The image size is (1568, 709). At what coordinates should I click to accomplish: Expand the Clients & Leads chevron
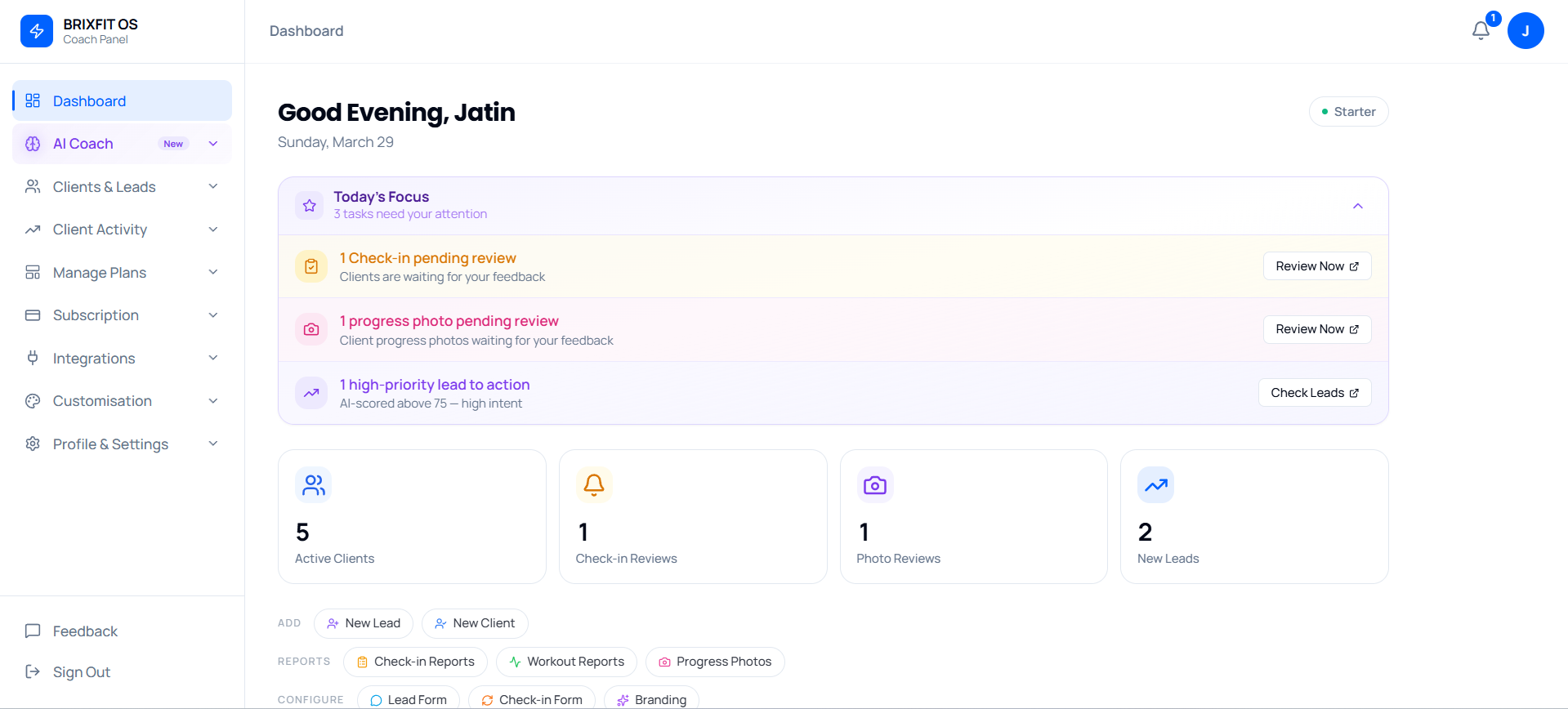(x=213, y=186)
